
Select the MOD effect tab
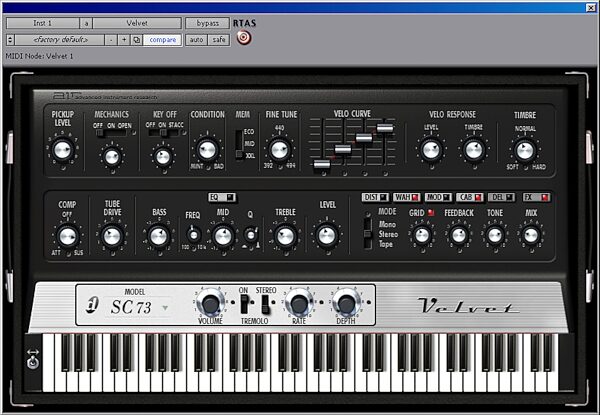click(x=438, y=197)
